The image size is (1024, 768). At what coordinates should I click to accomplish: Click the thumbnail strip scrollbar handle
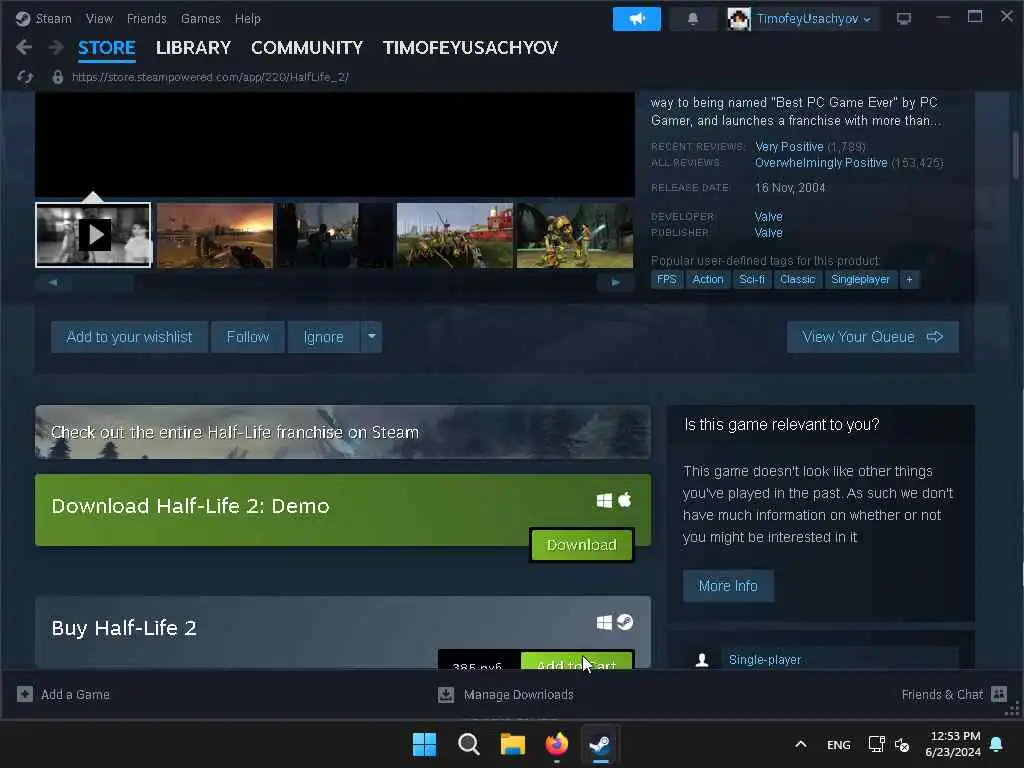(x=103, y=283)
